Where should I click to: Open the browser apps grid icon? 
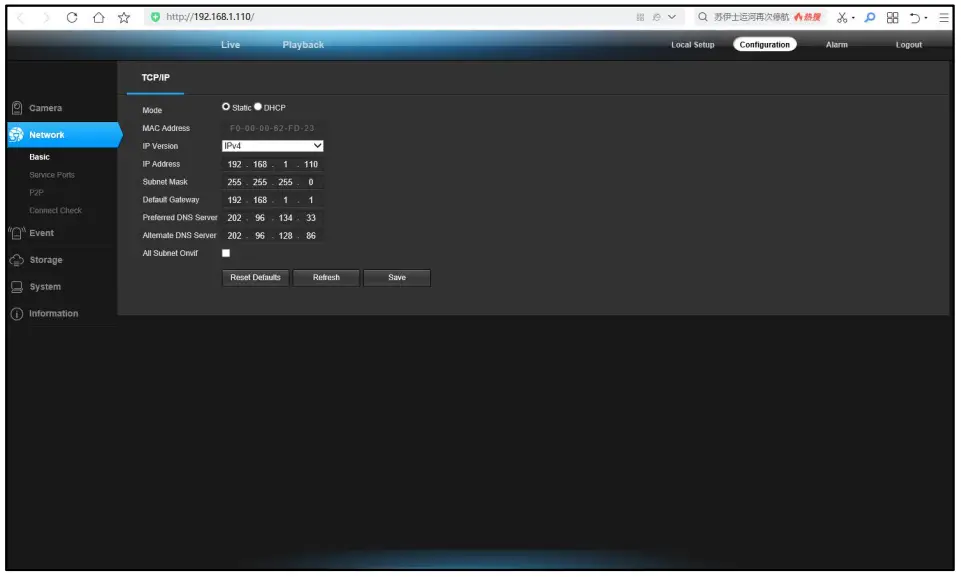pos(892,18)
